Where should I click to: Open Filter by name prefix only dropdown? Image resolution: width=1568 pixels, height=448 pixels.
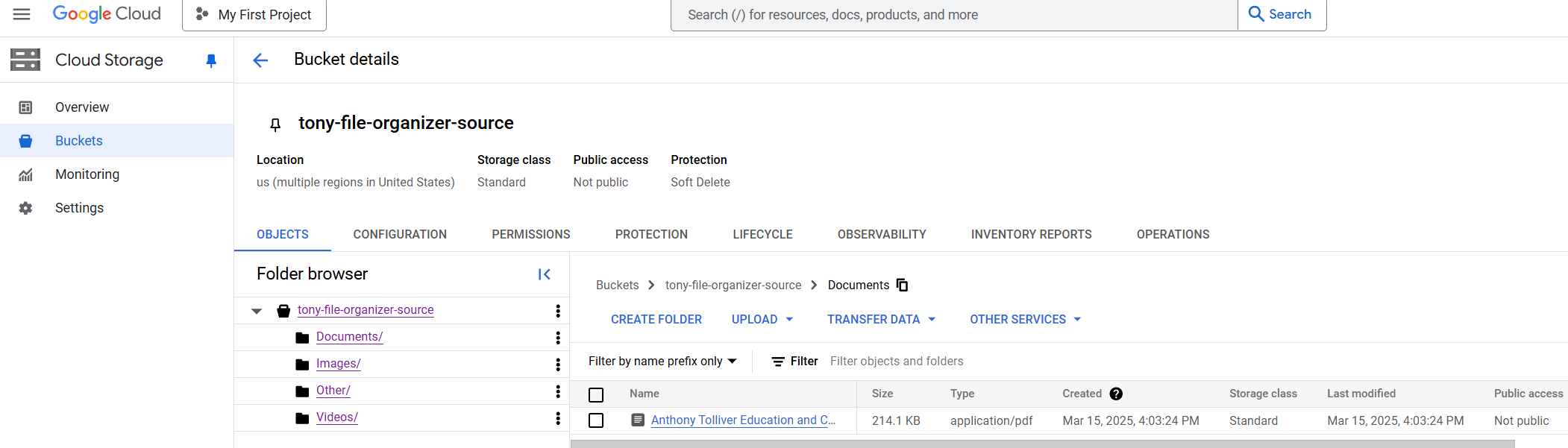(662, 361)
